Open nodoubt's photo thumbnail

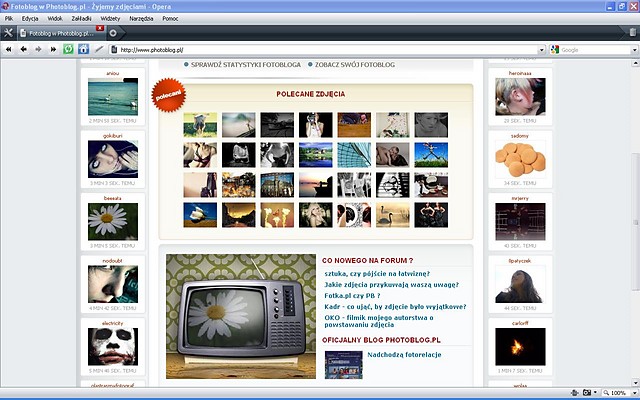coord(113,284)
